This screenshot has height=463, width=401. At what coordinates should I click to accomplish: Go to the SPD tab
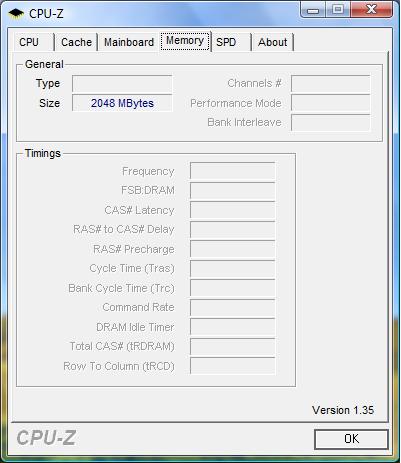[x=231, y=42]
